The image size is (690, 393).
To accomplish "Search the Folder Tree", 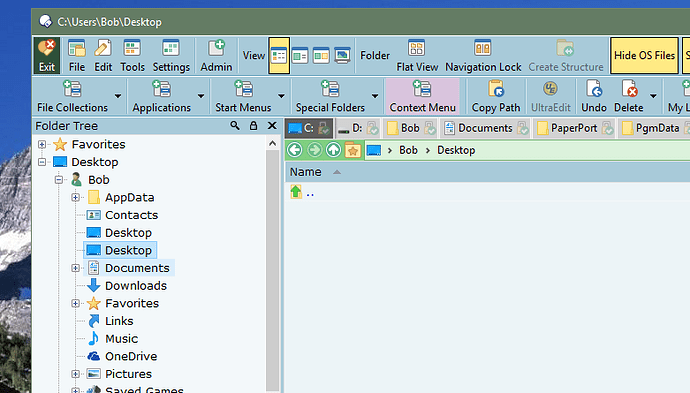I will click(235, 126).
